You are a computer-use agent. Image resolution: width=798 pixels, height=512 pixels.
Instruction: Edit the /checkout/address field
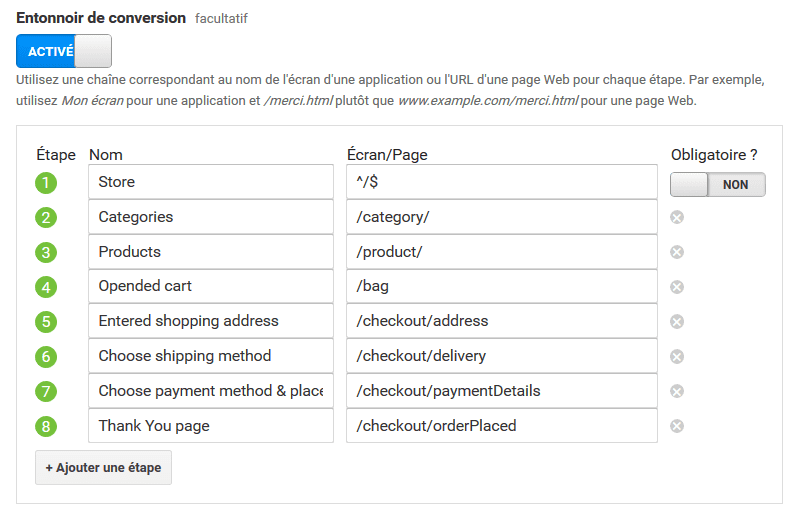[x=501, y=321]
